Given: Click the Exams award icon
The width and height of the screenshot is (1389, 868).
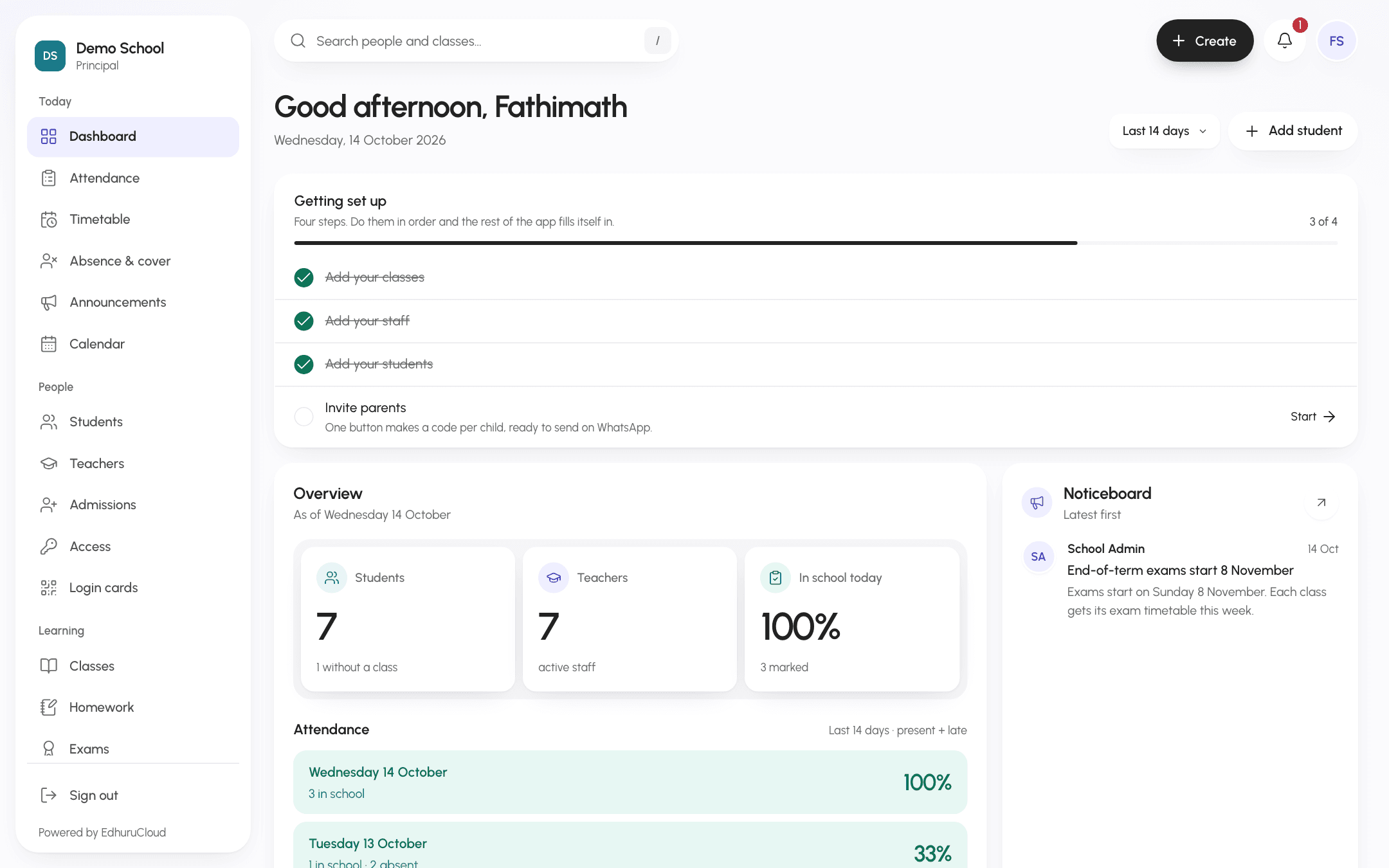Looking at the screenshot, I should click(x=49, y=749).
